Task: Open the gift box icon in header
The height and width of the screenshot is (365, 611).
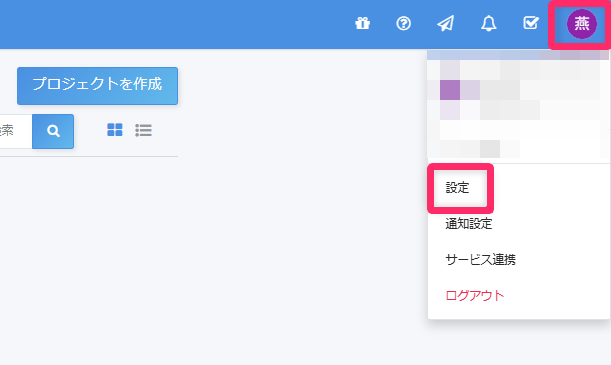Action: pyautogui.click(x=362, y=23)
